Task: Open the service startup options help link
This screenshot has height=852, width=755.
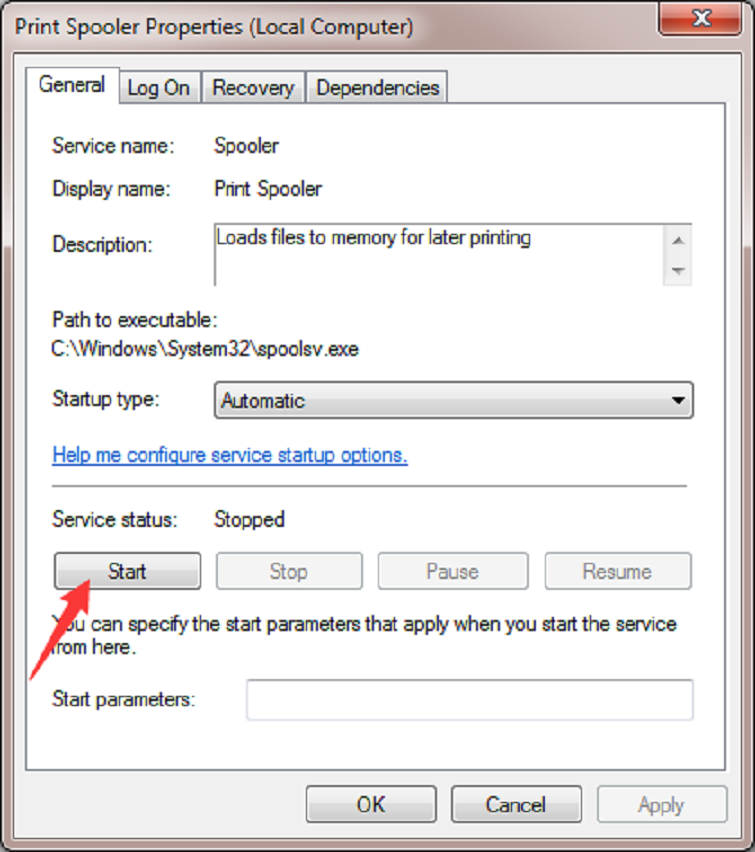Action: pyautogui.click(x=230, y=455)
